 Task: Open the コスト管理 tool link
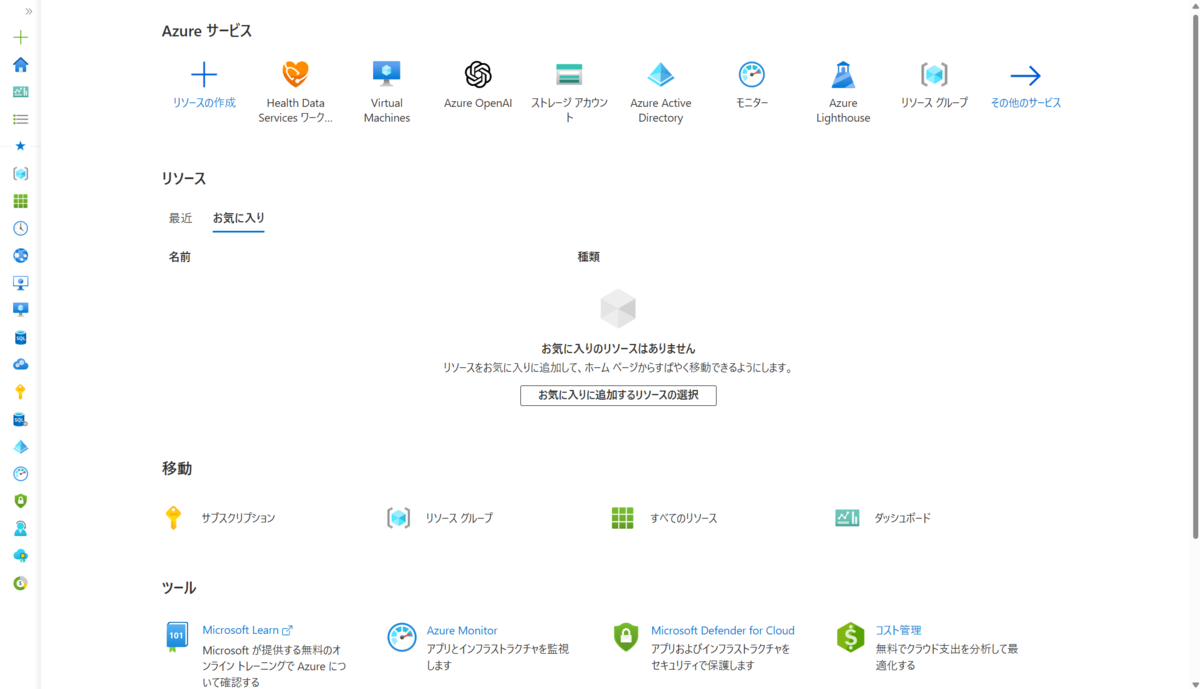(x=898, y=631)
